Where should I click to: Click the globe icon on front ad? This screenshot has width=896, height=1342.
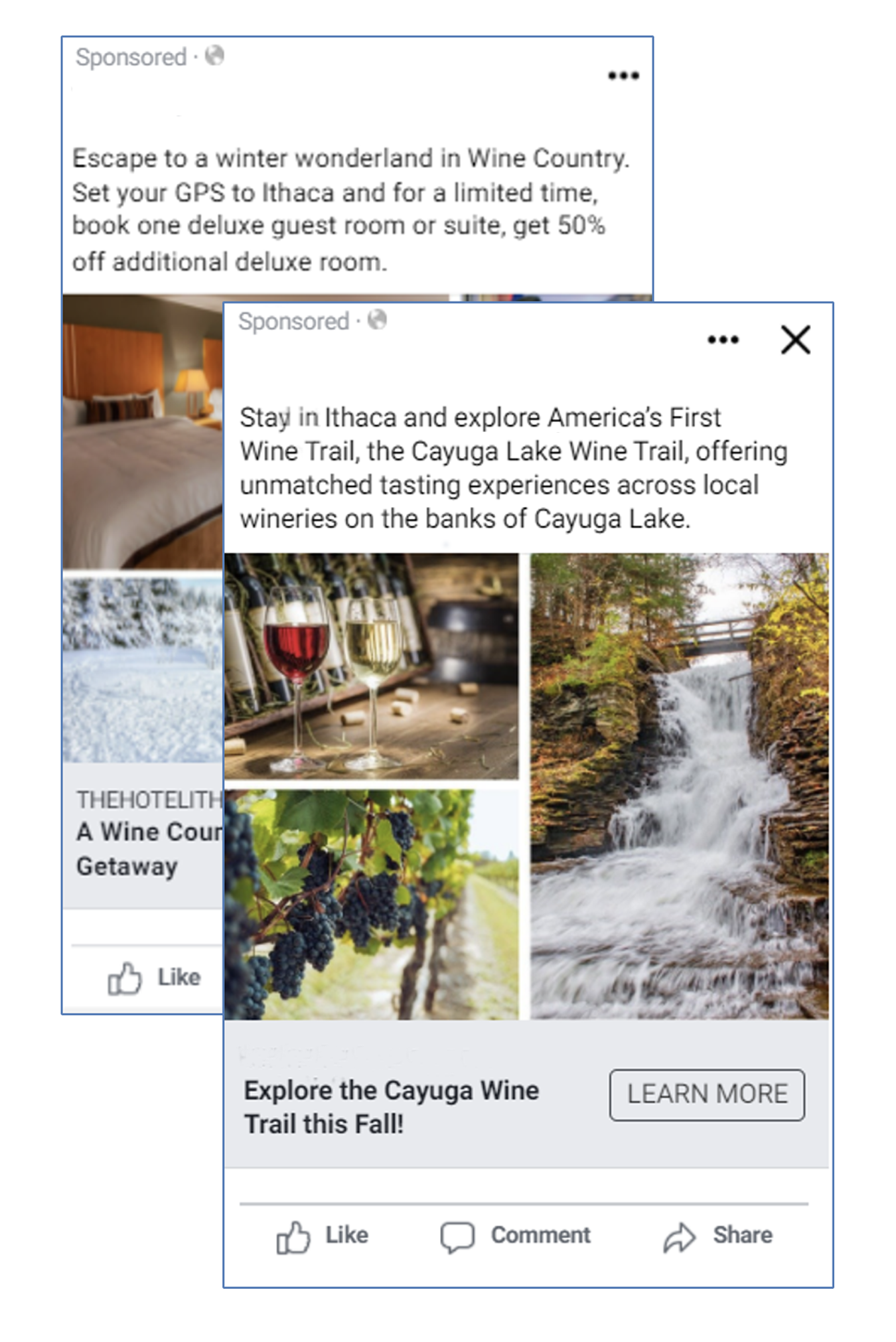tap(377, 320)
